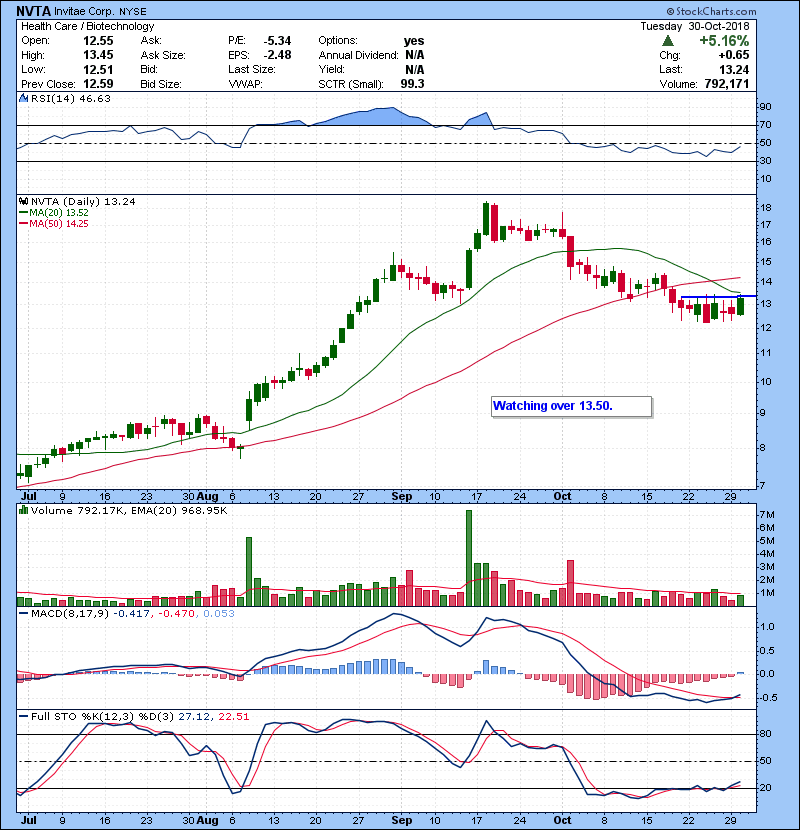Viewport: 800px width, 830px height.
Task: Click the Tuesday 30-Oct-2018 date text
Action: (695, 26)
